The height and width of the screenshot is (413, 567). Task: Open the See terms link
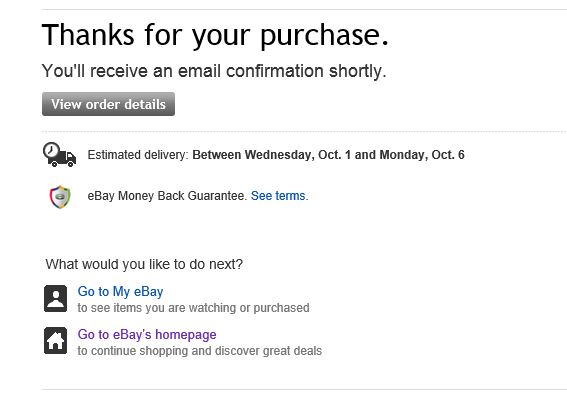pos(279,196)
